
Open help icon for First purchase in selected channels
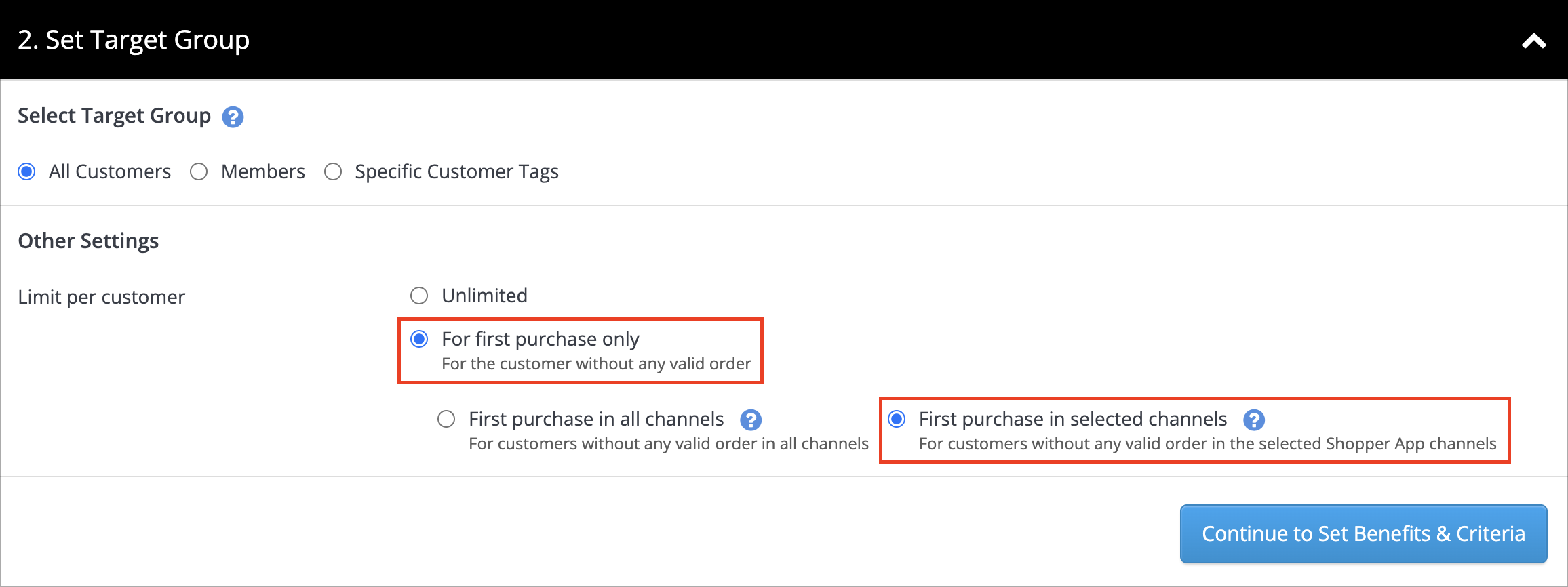pos(1254,420)
